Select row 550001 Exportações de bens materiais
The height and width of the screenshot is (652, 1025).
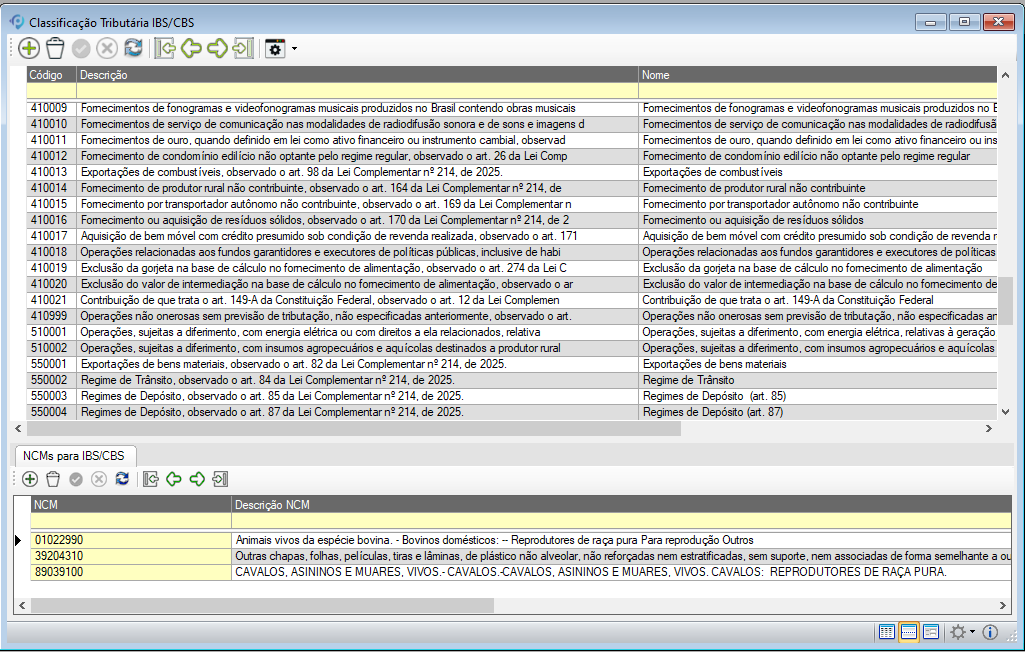click(x=512, y=364)
